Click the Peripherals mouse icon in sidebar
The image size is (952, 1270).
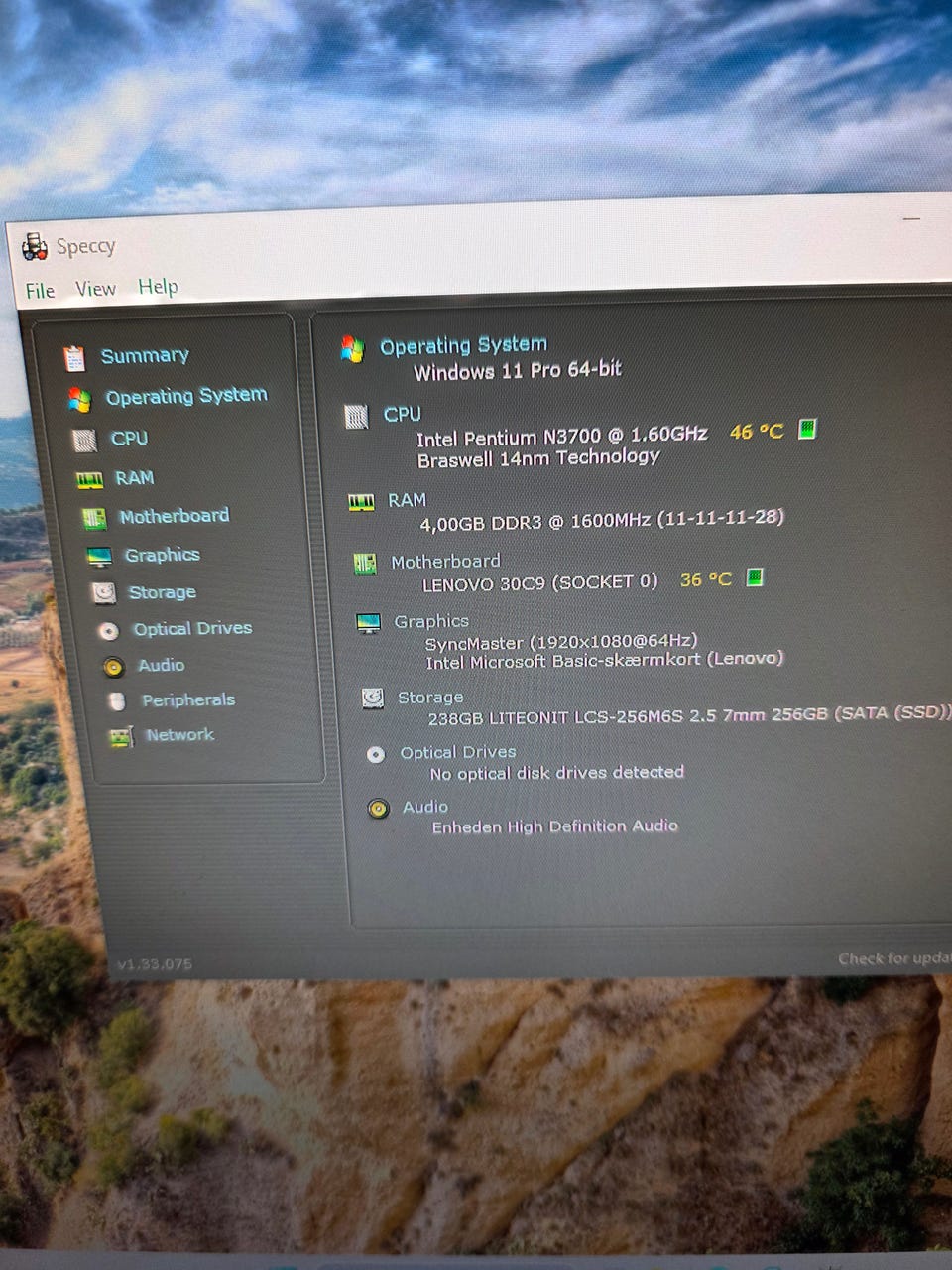coord(117,701)
